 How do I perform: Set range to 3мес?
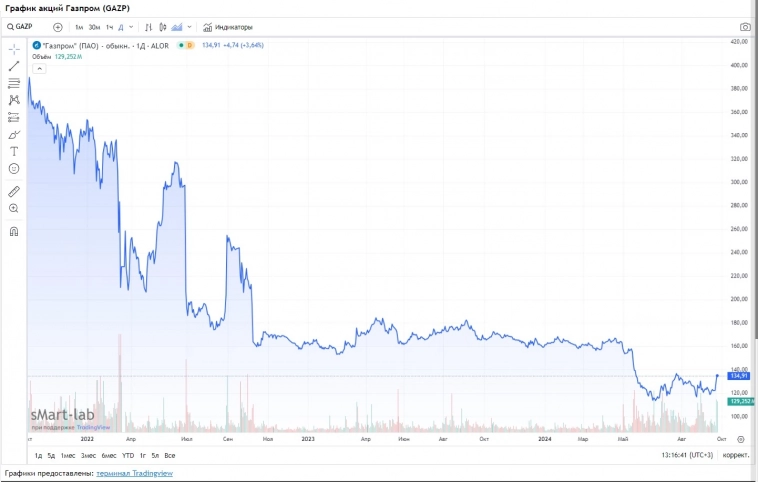[x=88, y=455]
